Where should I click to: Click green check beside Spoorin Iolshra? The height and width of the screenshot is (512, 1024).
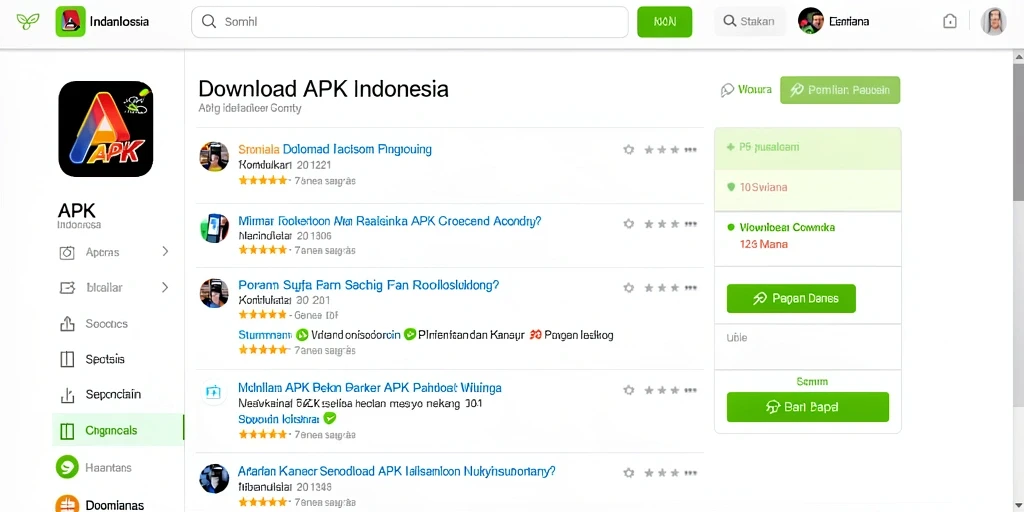point(330,418)
